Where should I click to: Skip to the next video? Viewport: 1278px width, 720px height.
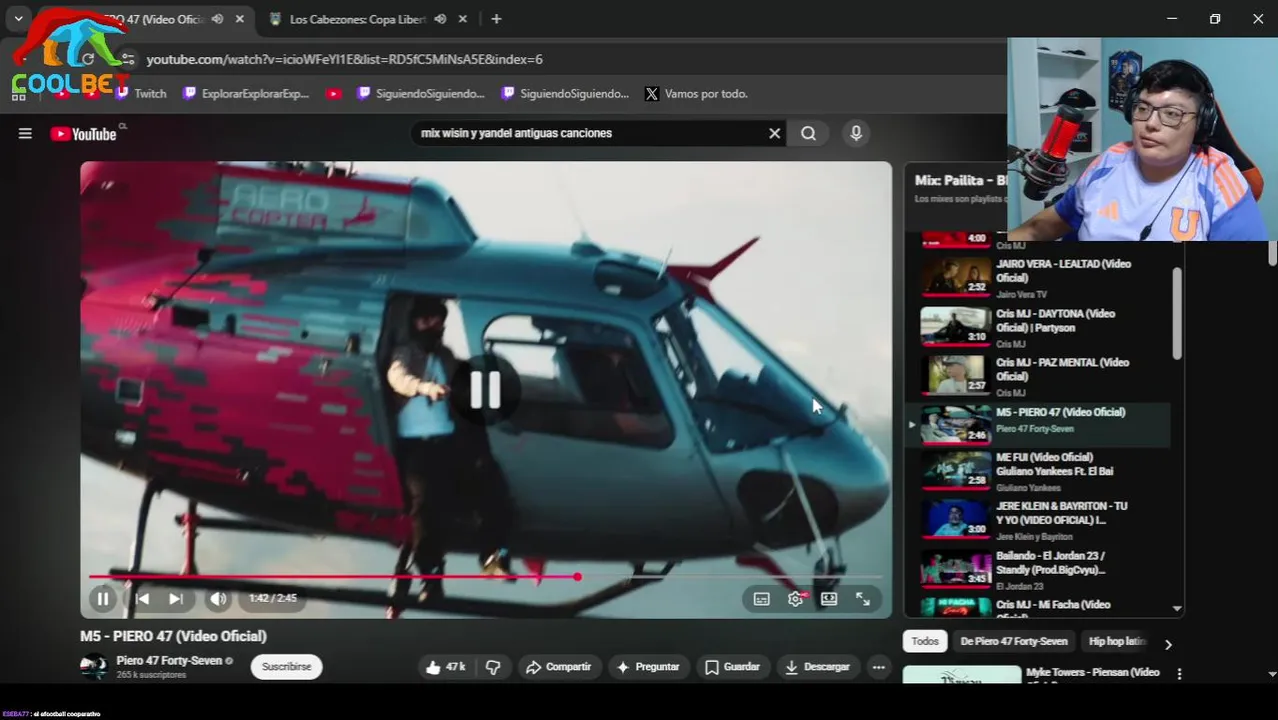(175, 598)
